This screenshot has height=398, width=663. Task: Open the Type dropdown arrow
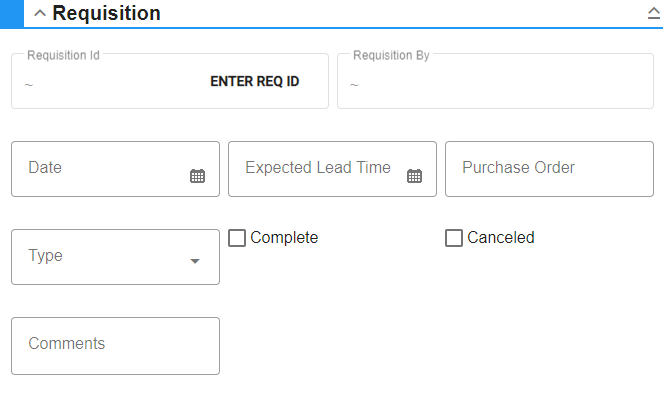[195, 261]
